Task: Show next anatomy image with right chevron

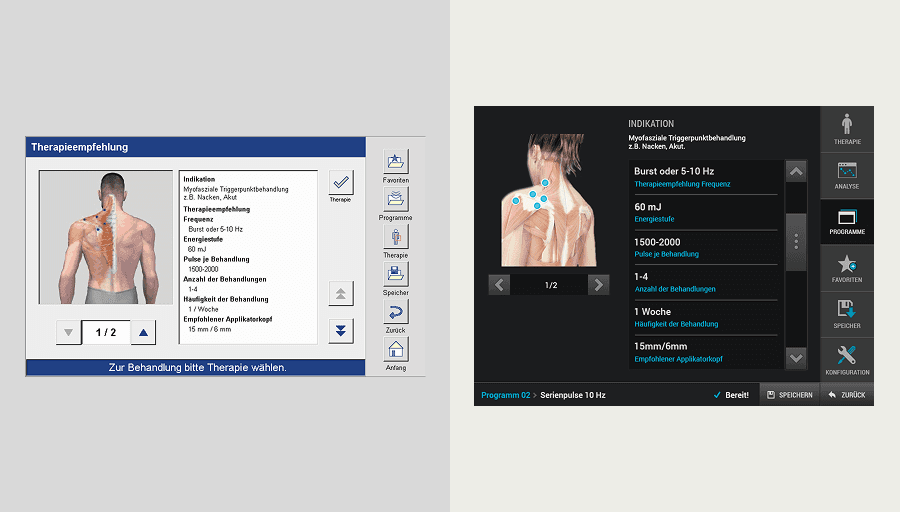Action: pyautogui.click(x=599, y=285)
